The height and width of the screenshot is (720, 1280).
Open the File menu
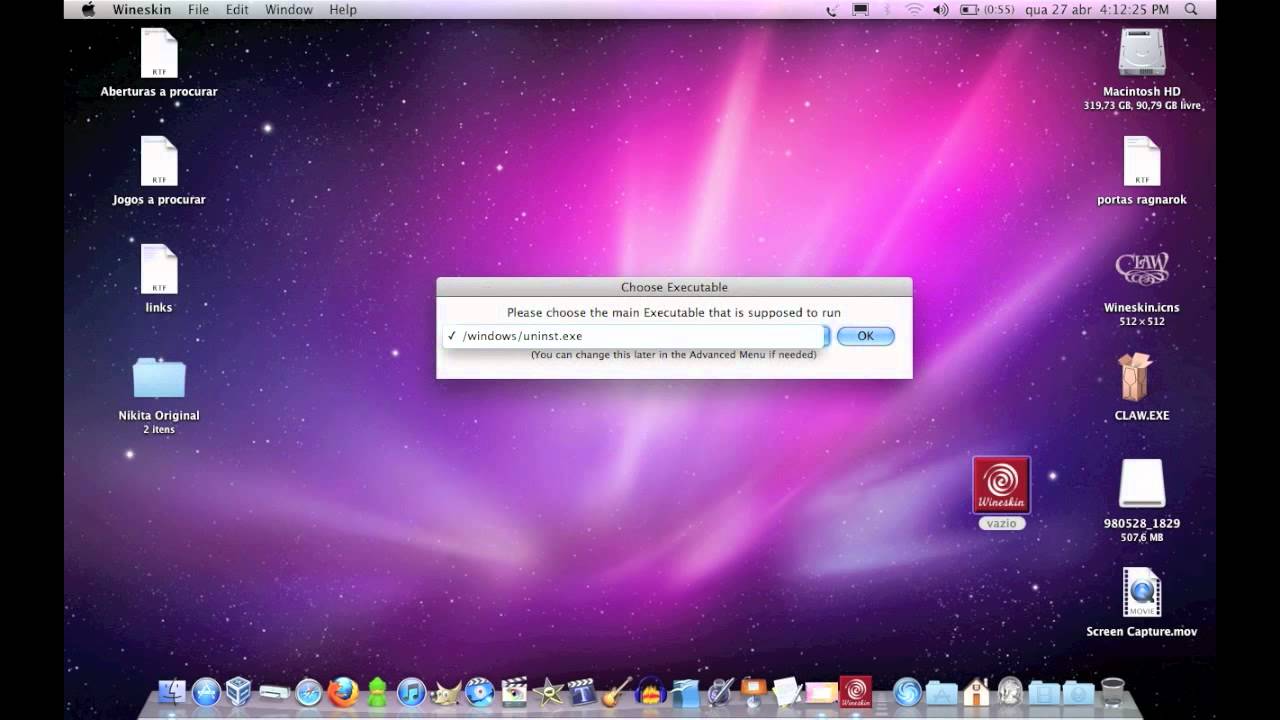coord(198,9)
